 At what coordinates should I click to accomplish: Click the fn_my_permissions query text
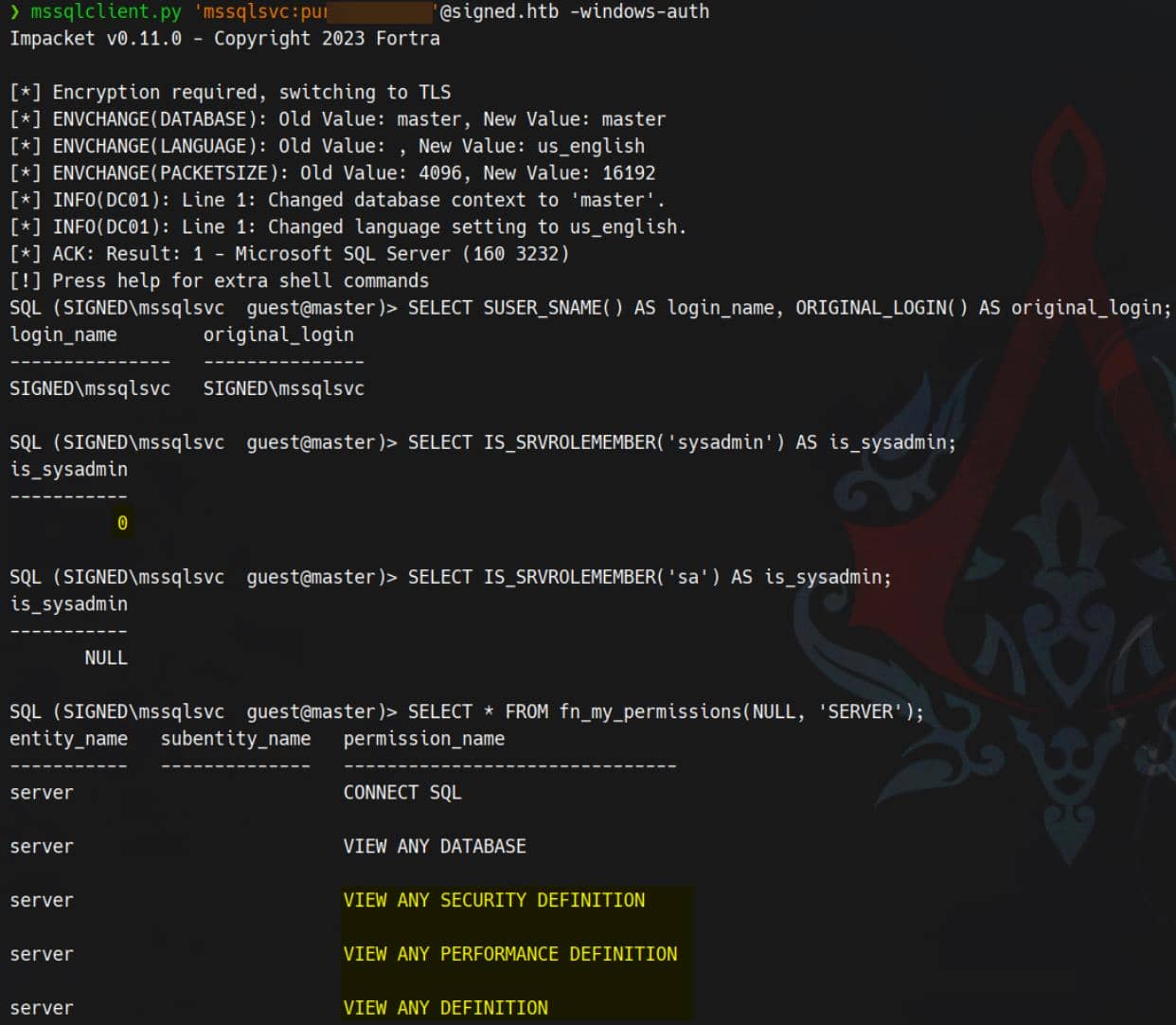(666, 712)
